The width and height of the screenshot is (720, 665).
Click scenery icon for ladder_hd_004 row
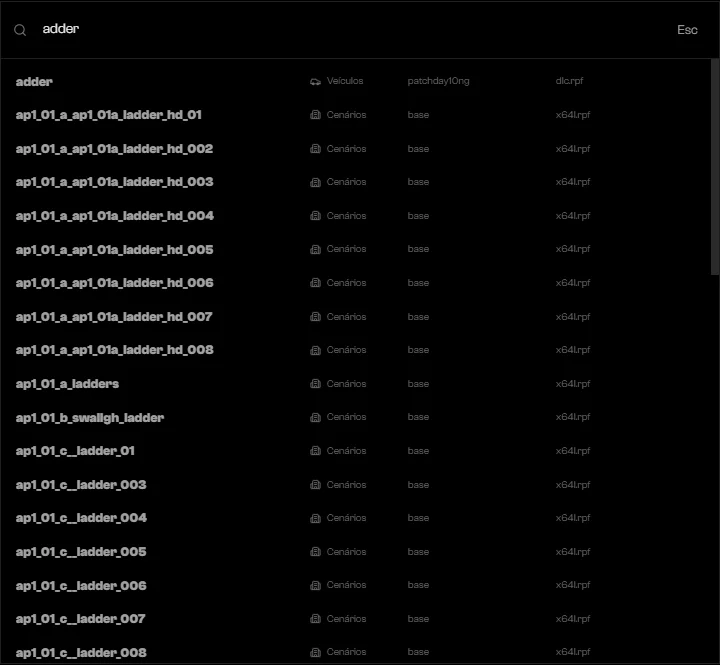click(x=315, y=215)
